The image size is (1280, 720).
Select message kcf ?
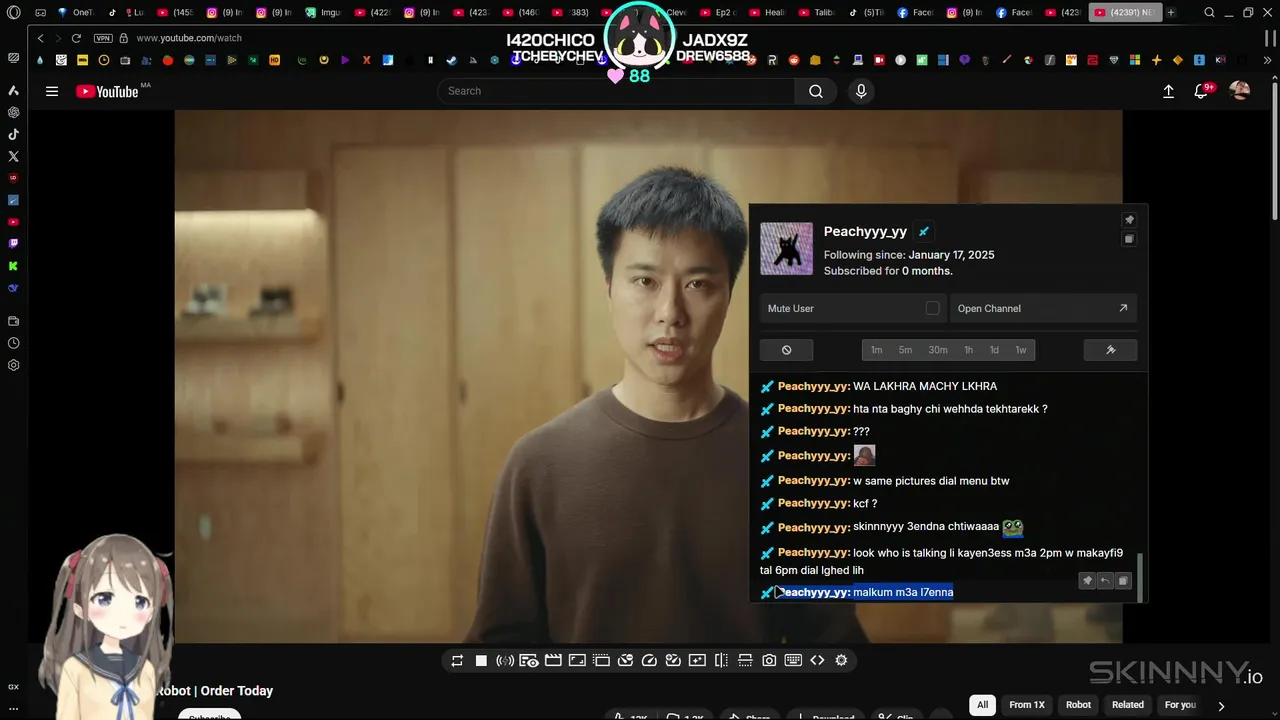[865, 503]
